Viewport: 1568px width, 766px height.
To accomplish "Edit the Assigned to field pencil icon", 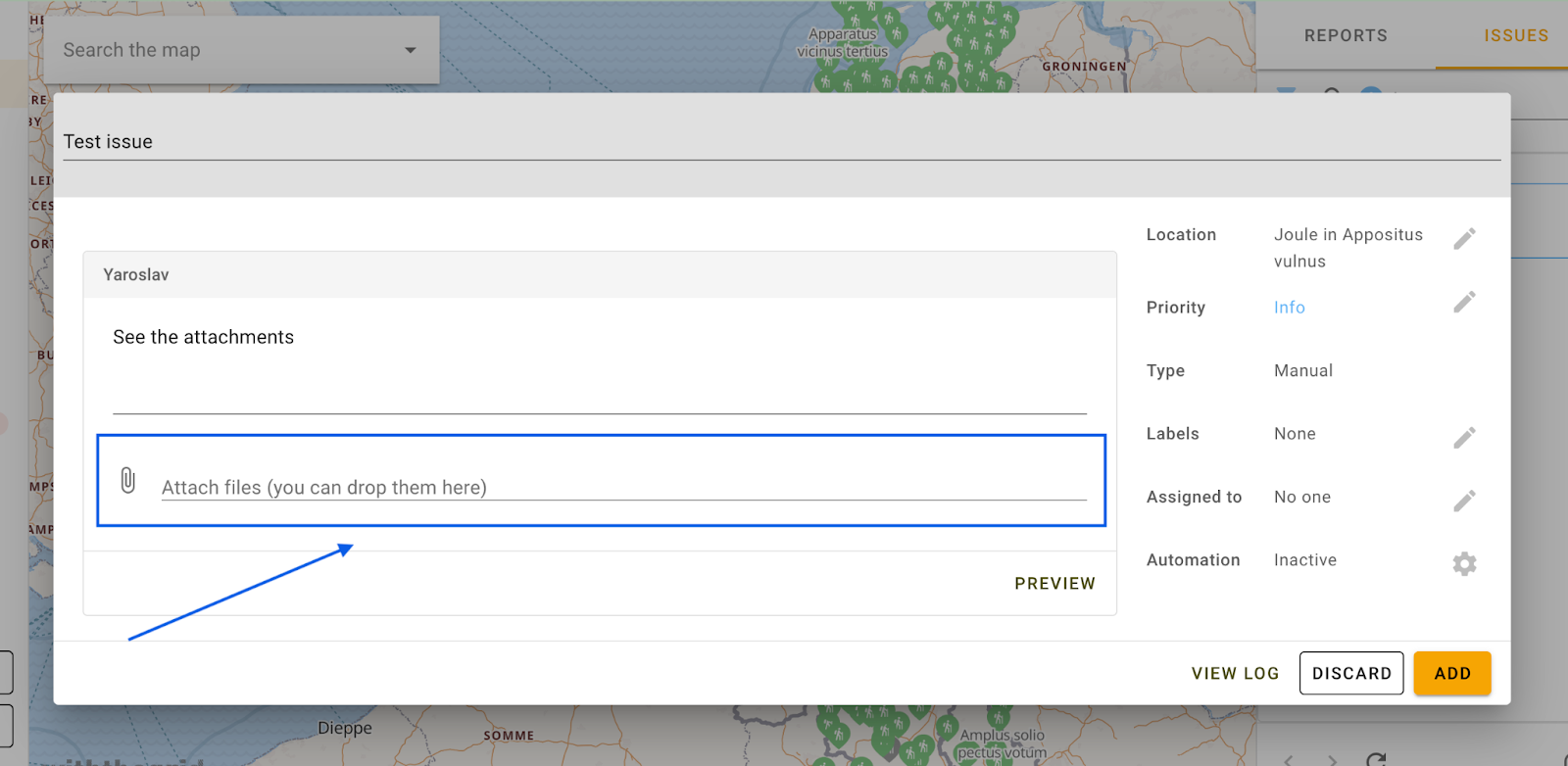I will [1464, 502].
